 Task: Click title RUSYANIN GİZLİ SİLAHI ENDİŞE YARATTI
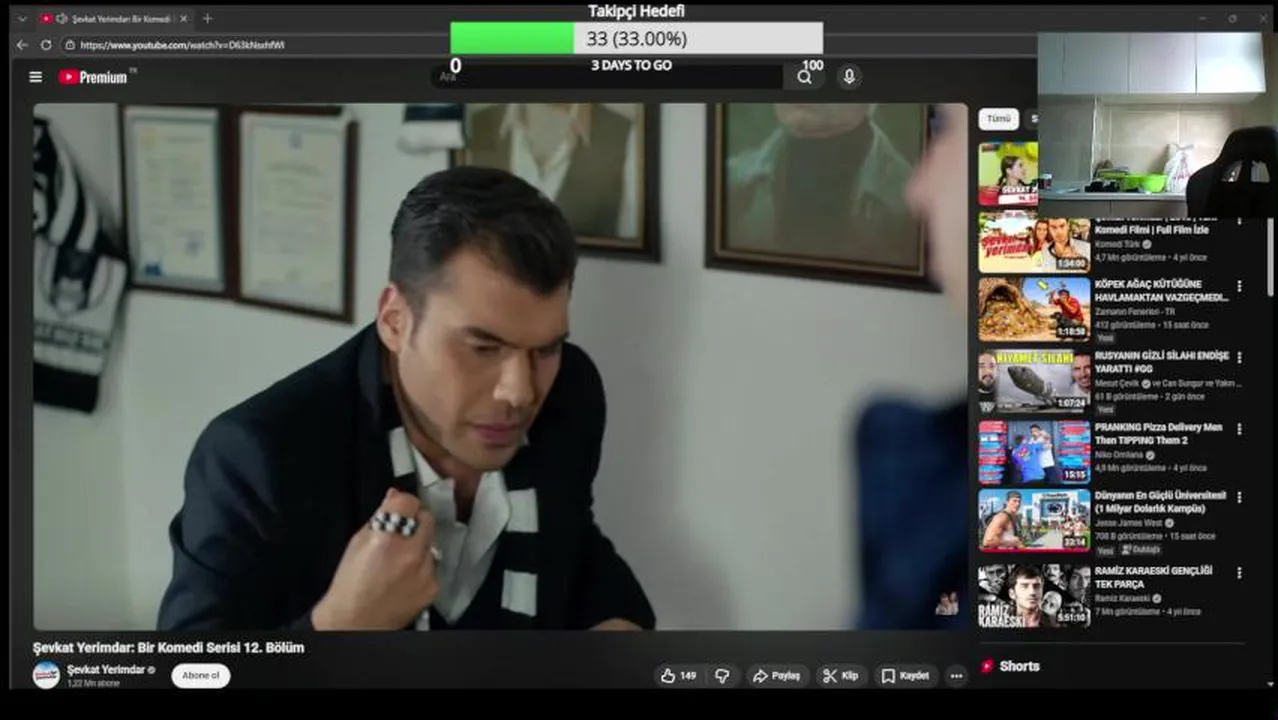(1161, 362)
